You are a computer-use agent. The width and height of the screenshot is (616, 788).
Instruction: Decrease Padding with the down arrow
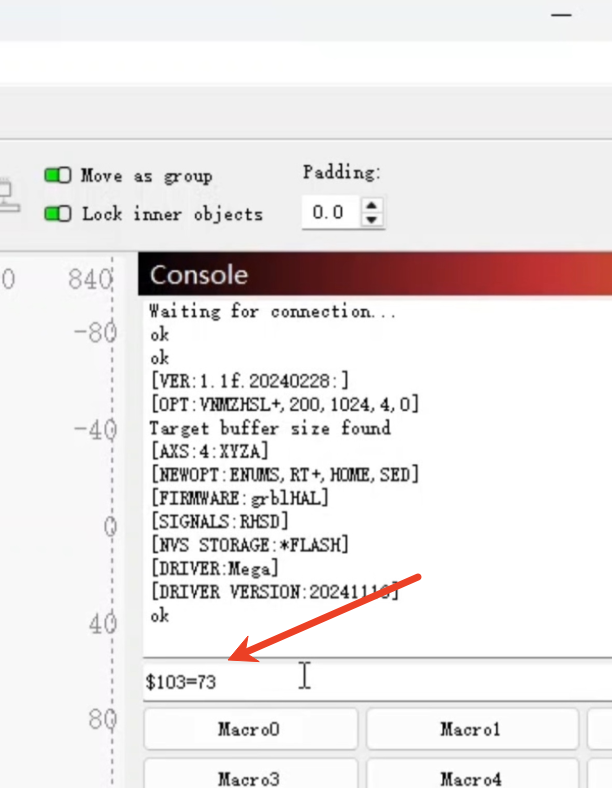point(372,219)
